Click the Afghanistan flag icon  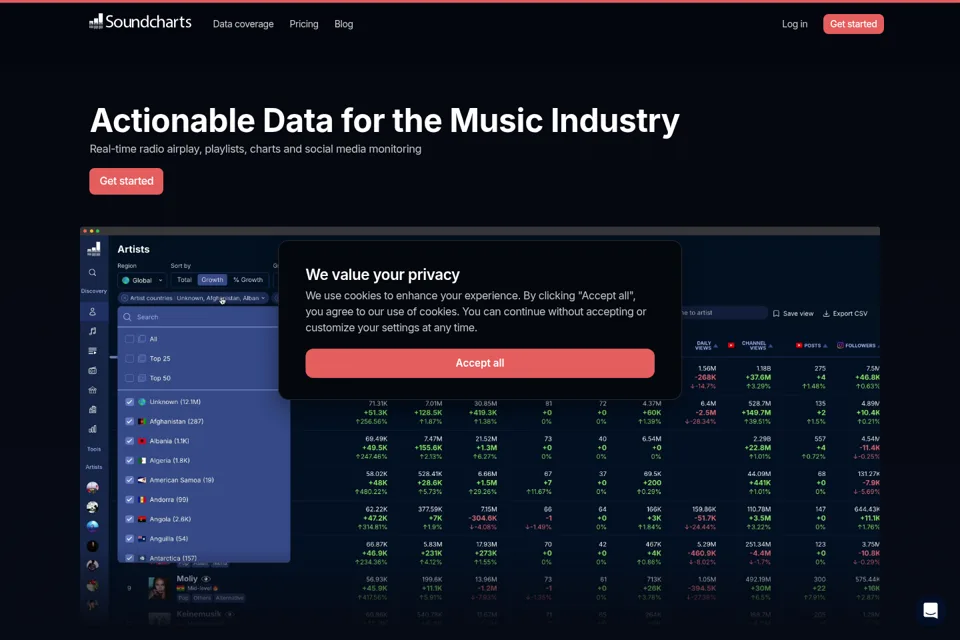(142, 421)
